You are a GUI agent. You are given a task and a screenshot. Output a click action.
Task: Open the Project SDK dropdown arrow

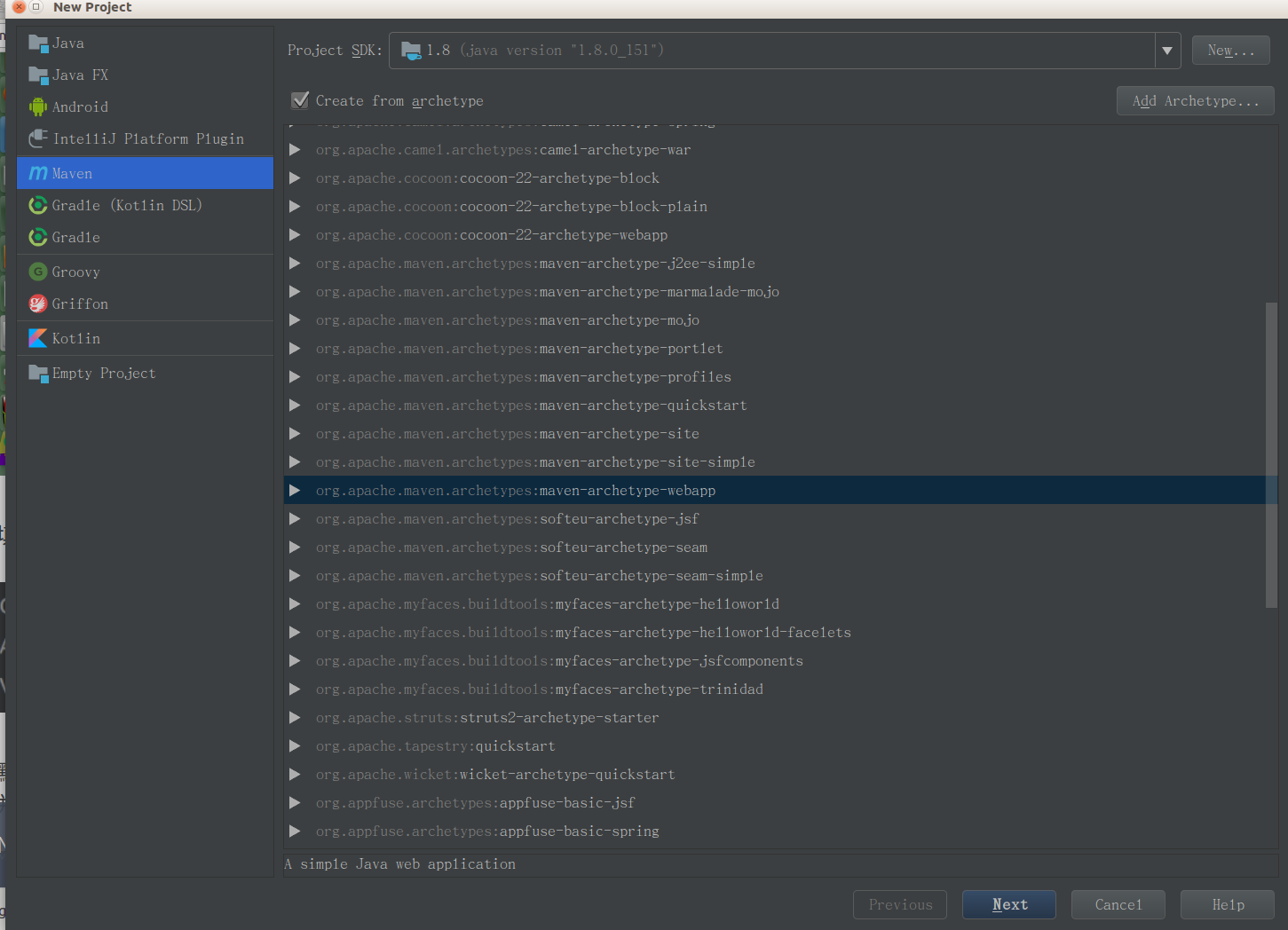point(1167,51)
